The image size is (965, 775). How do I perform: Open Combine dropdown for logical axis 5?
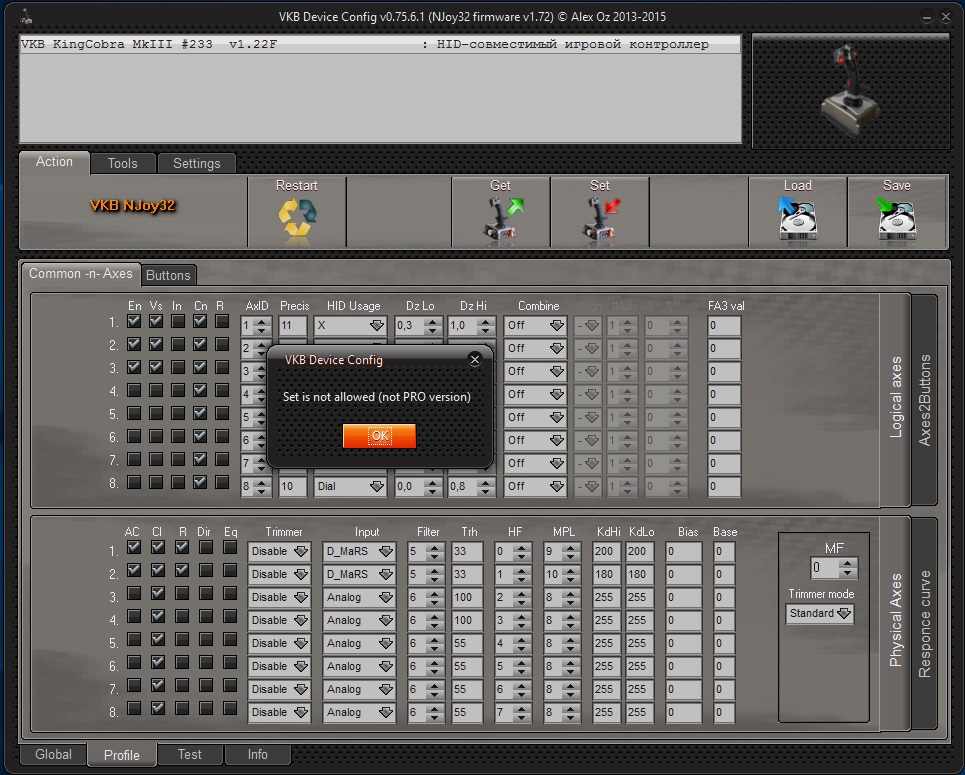click(535, 417)
